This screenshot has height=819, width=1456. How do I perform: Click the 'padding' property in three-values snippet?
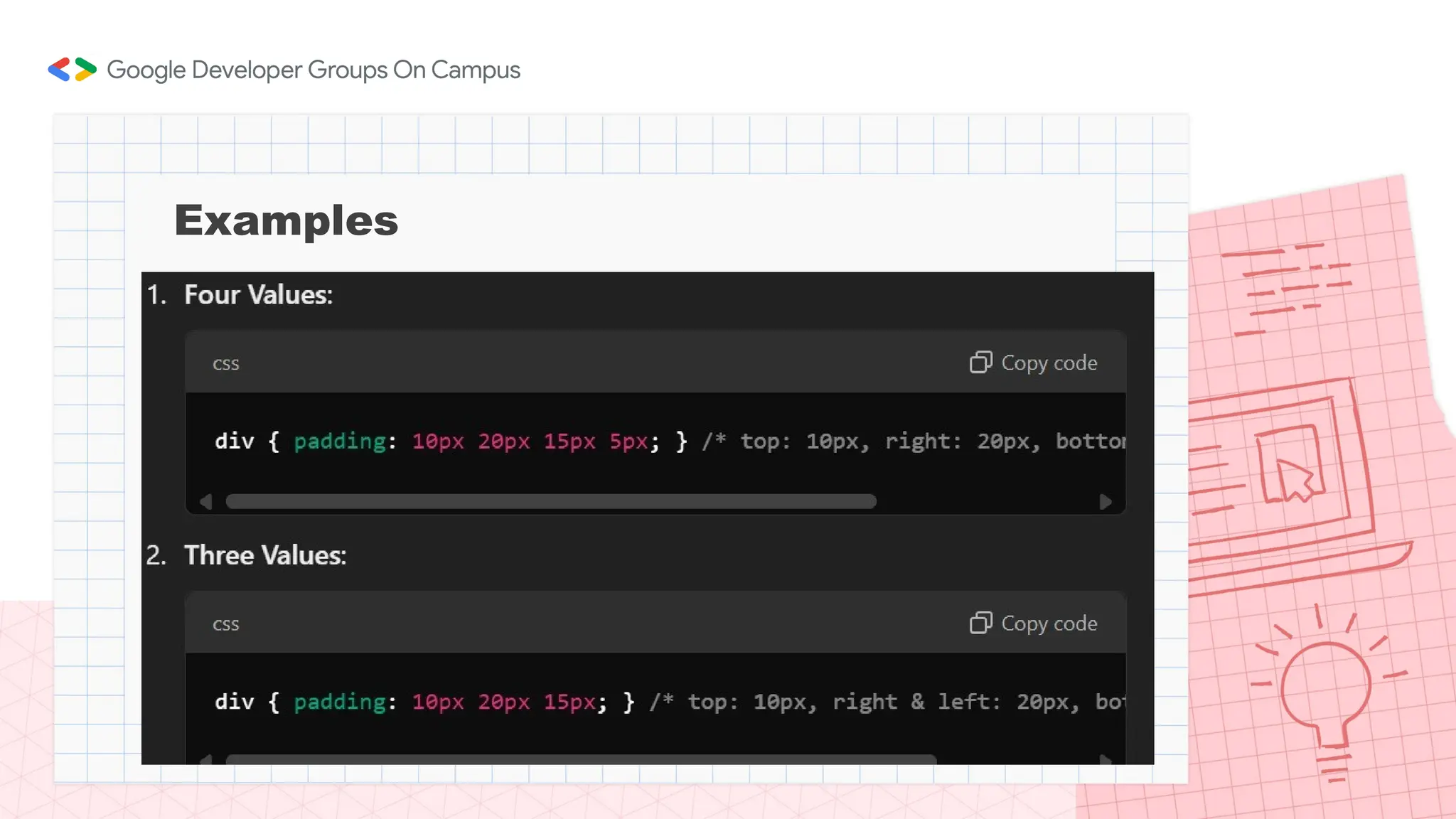(340, 702)
